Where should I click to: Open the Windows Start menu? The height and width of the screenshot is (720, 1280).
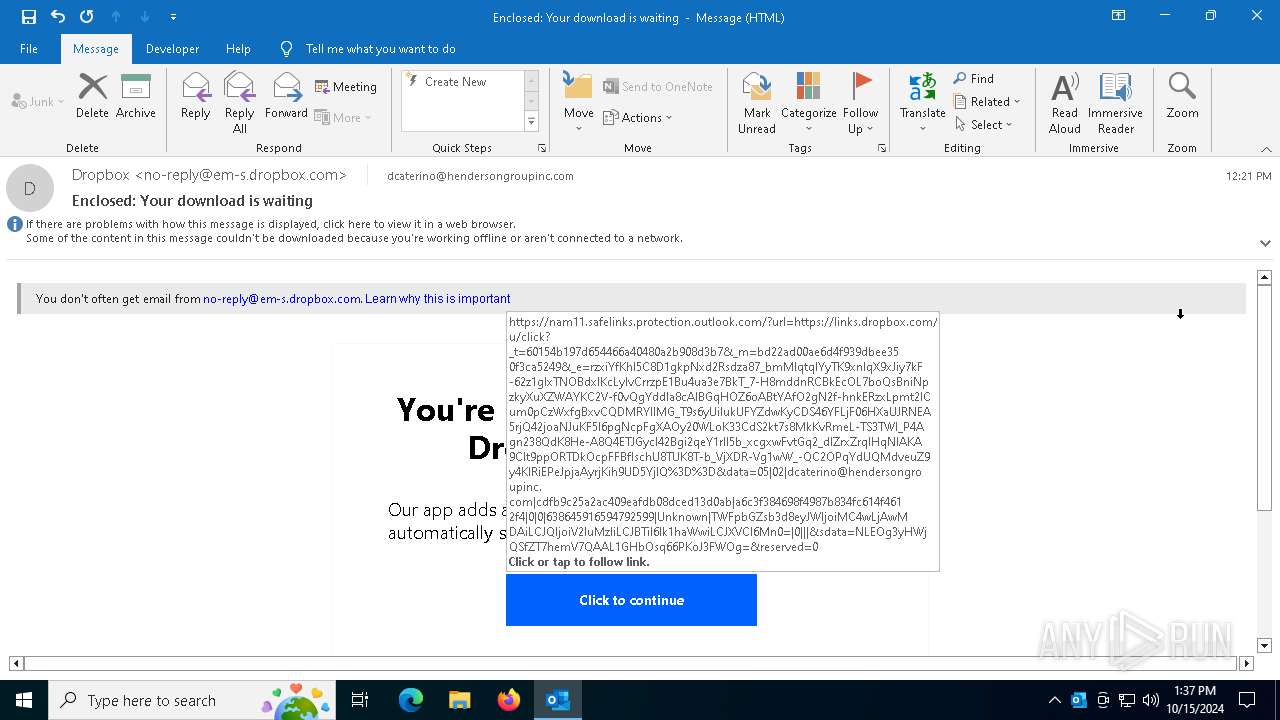[x=24, y=700]
